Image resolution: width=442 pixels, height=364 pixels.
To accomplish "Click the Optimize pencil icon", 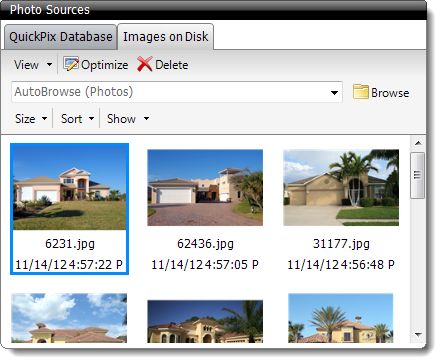I will (71, 64).
